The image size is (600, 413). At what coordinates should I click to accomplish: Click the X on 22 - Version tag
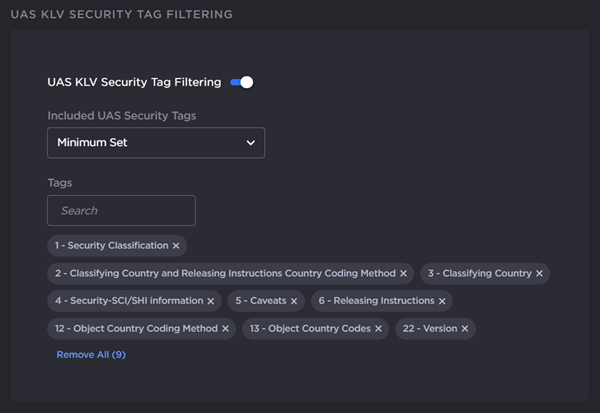pos(465,329)
